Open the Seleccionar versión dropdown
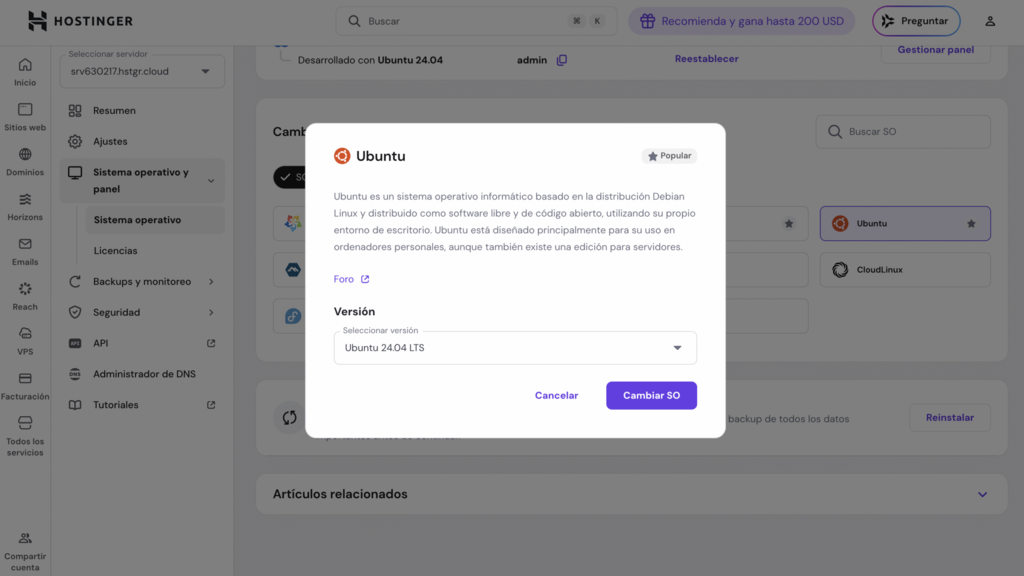The image size is (1024, 576). [514, 347]
